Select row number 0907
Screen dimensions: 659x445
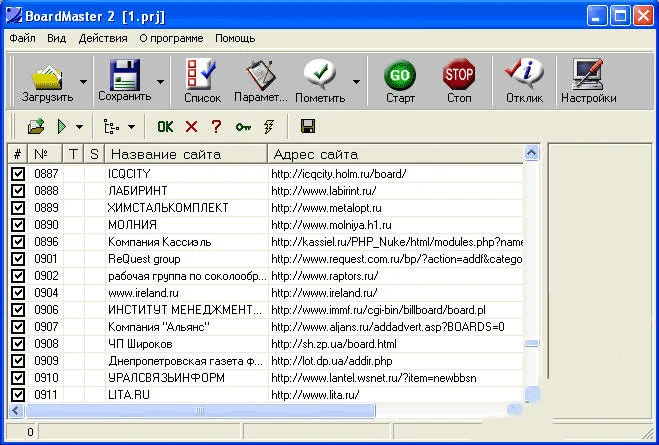click(46, 327)
